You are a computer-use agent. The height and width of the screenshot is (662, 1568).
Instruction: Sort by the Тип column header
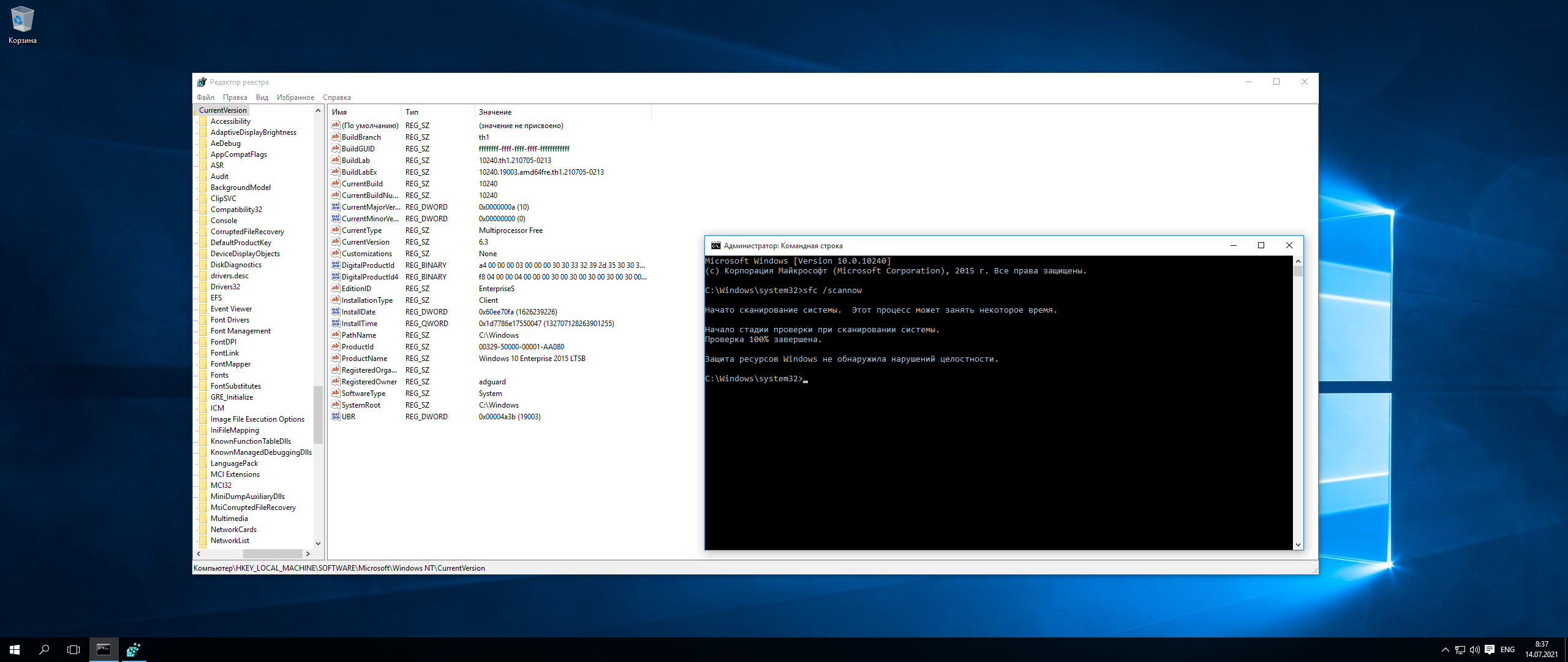(438, 112)
